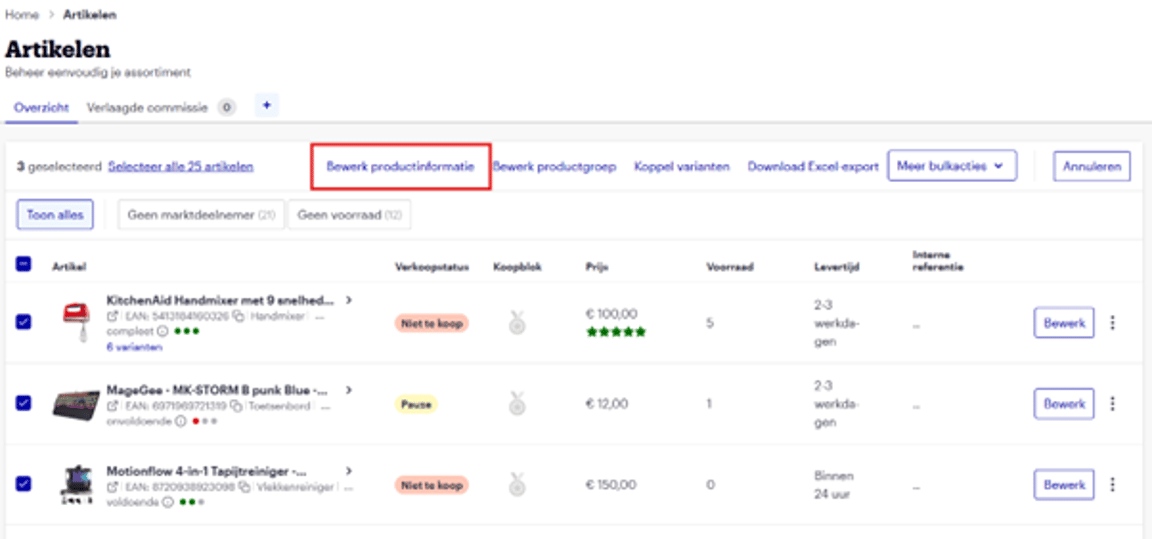View the KitchenAid five-star price rating
The image size is (1152, 539).
[x=615, y=332]
